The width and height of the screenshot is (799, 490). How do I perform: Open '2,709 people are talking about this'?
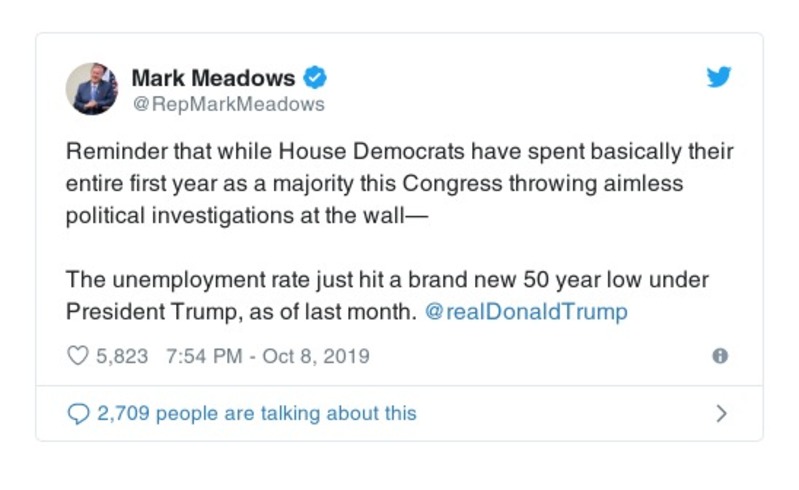pyautogui.click(x=256, y=413)
